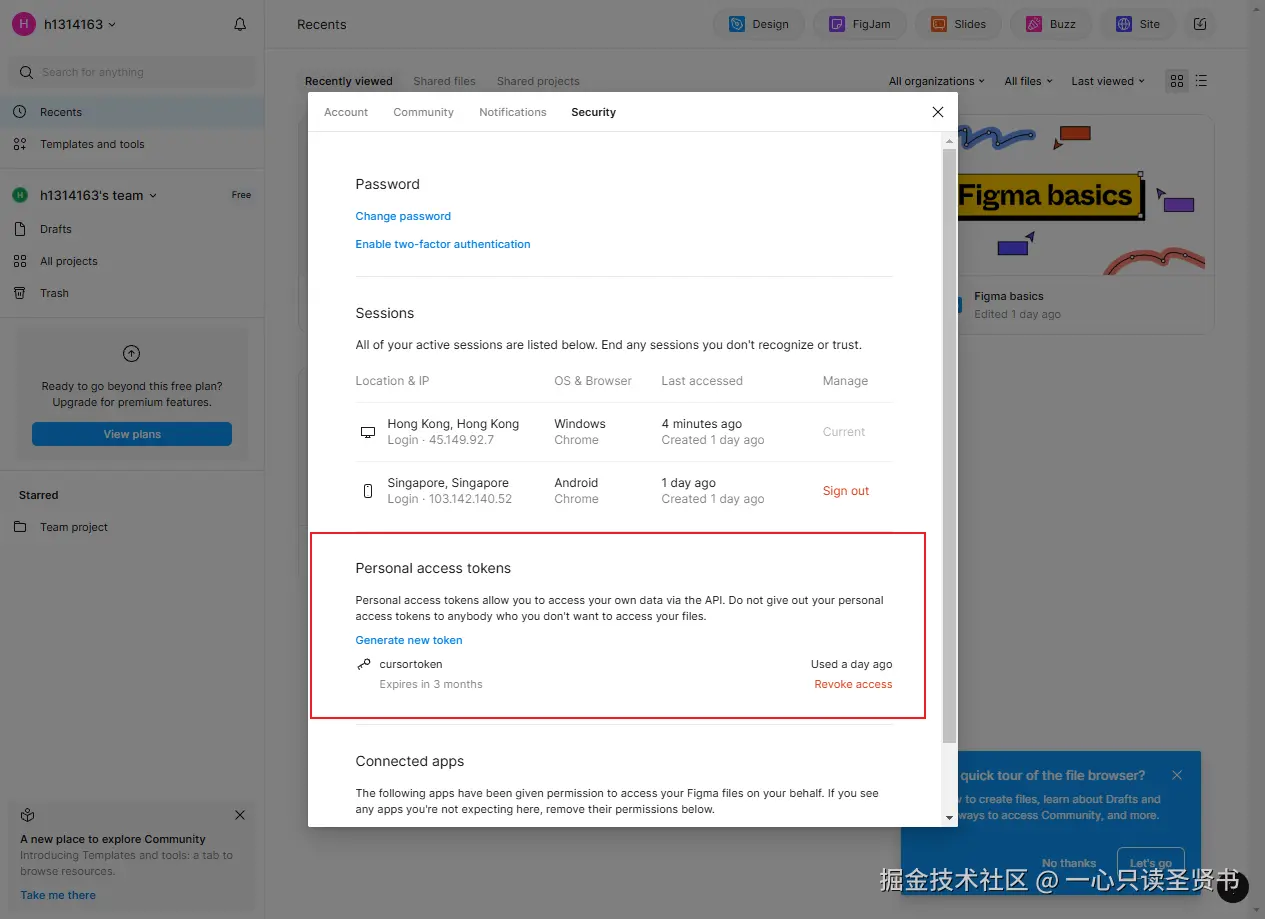1265x919 pixels.
Task: Open the All files filter dropdown
Action: (1028, 81)
